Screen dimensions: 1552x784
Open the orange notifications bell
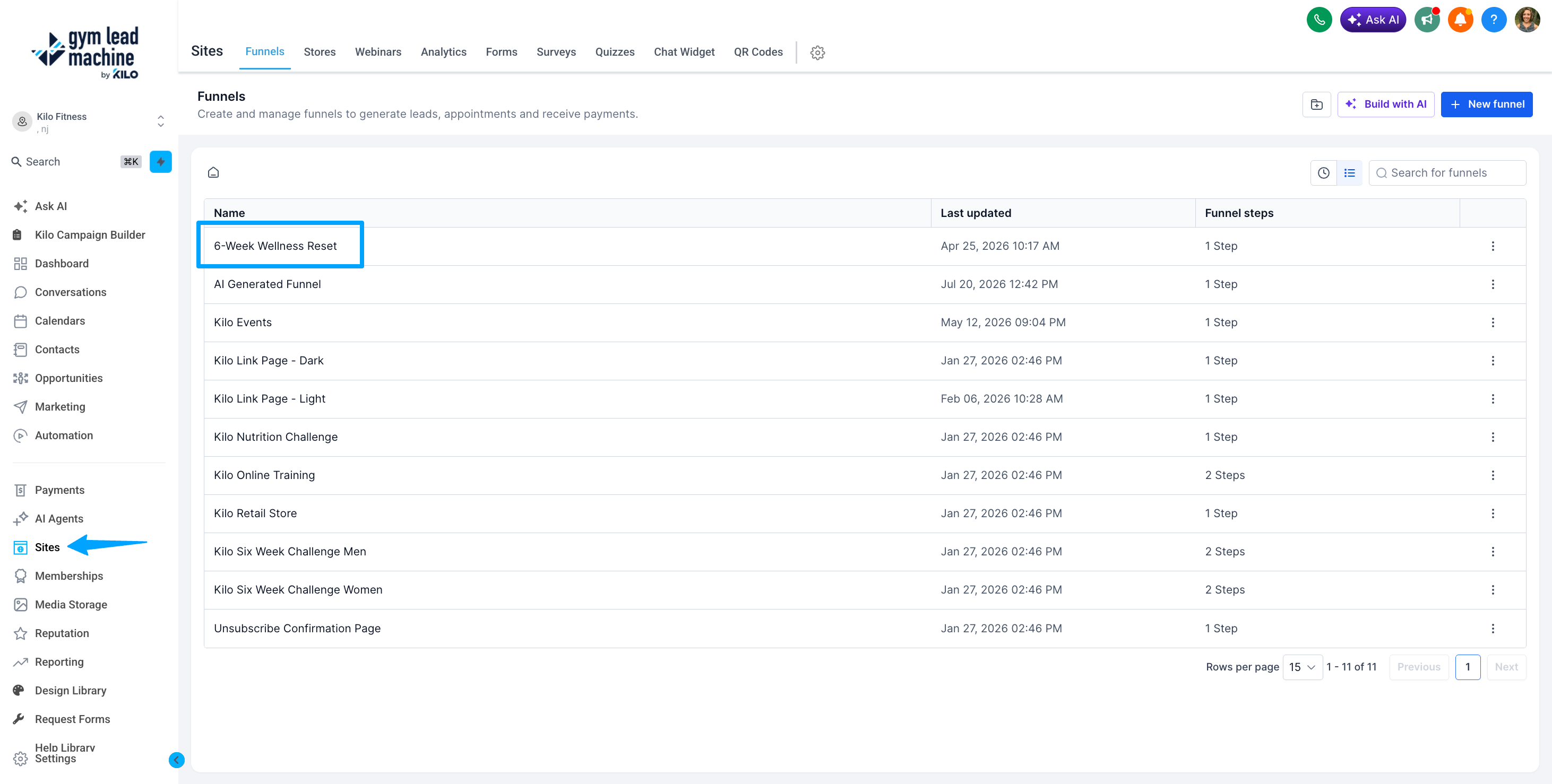pos(1460,19)
